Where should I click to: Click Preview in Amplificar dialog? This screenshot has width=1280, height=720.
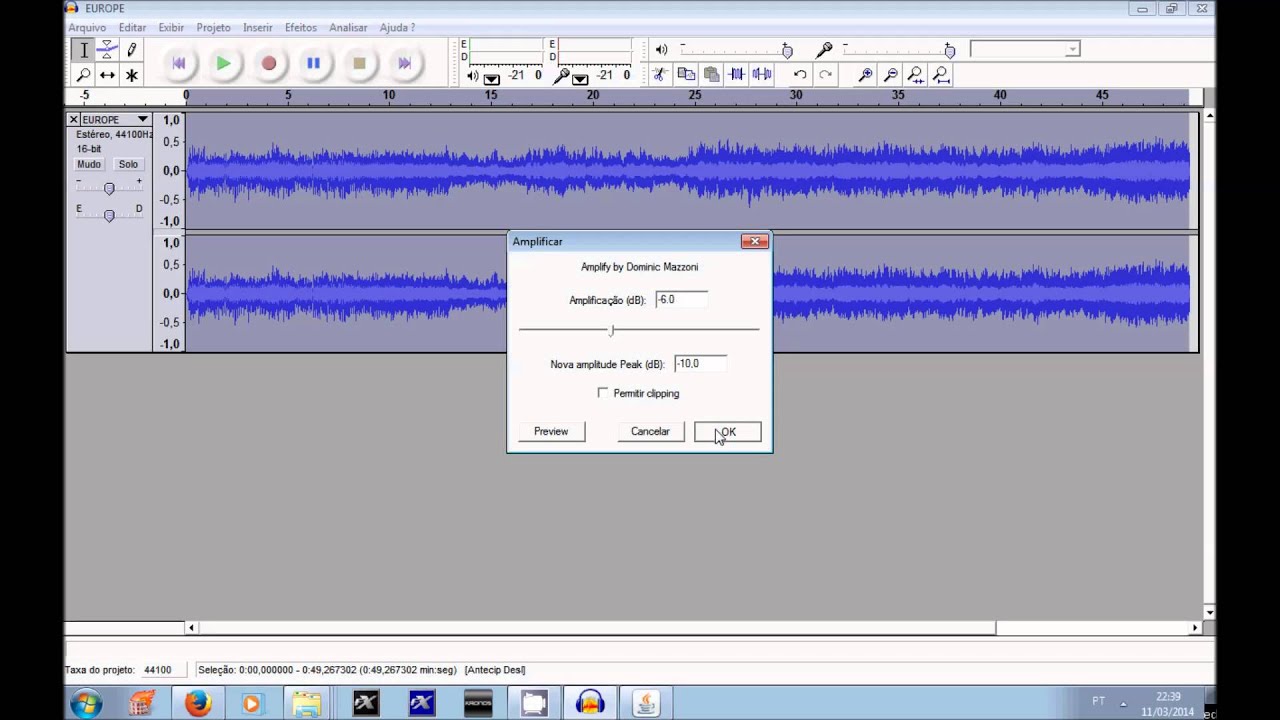click(551, 431)
